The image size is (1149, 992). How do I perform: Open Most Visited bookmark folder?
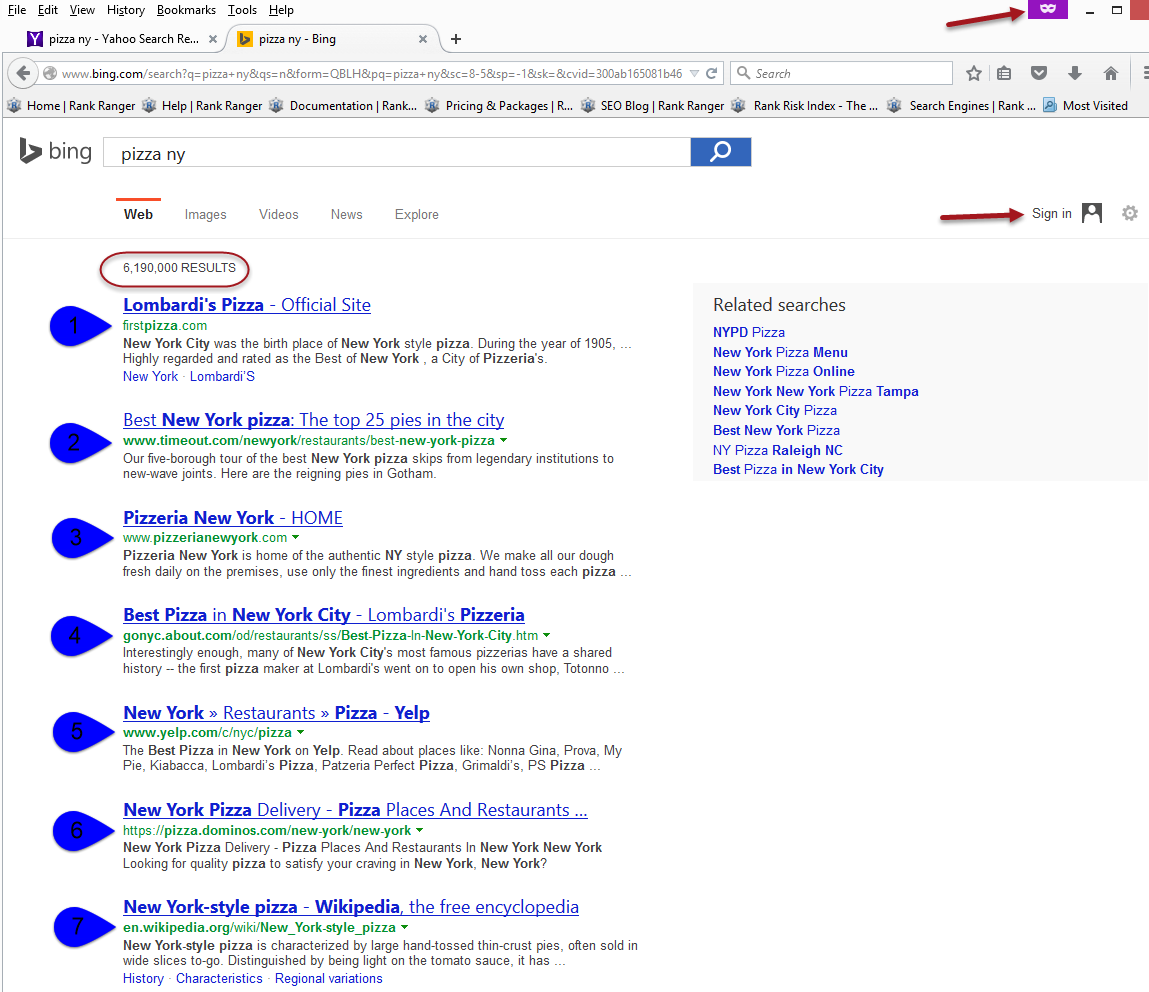click(1086, 106)
